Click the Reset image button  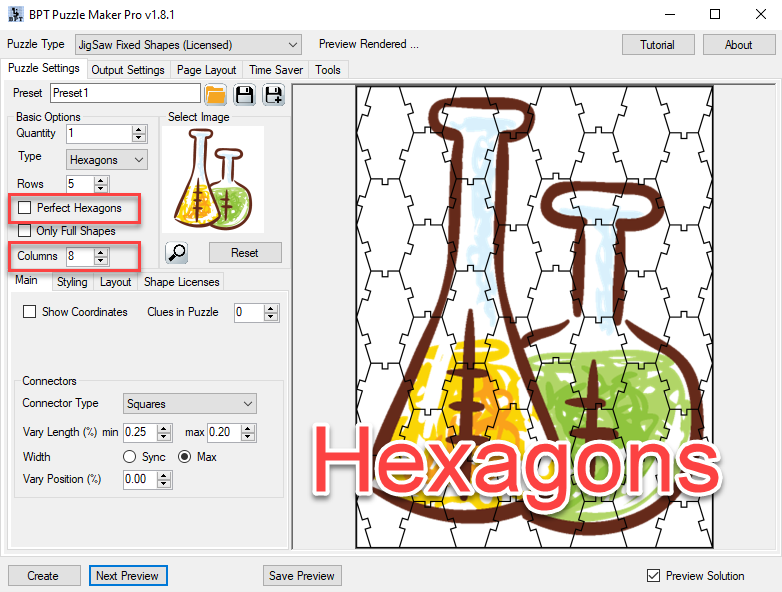pyautogui.click(x=245, y=253)
